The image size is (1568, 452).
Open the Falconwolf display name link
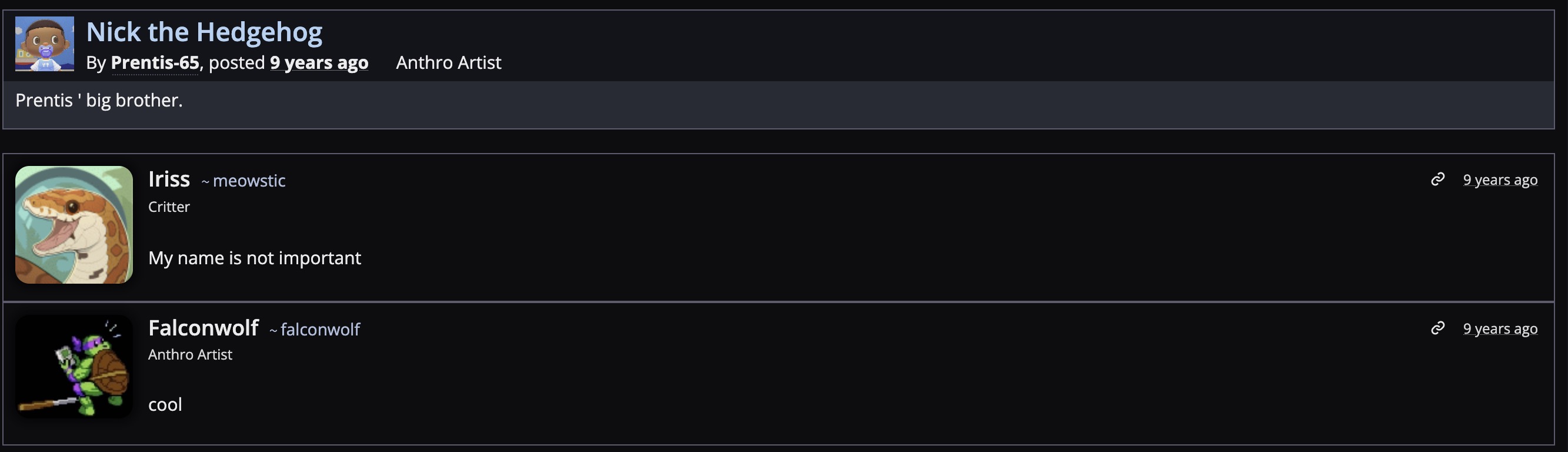pos(203,328)
